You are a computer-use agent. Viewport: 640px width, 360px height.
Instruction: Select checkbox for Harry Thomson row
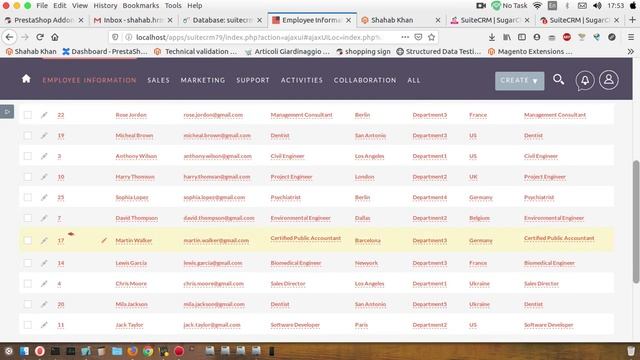27,177
